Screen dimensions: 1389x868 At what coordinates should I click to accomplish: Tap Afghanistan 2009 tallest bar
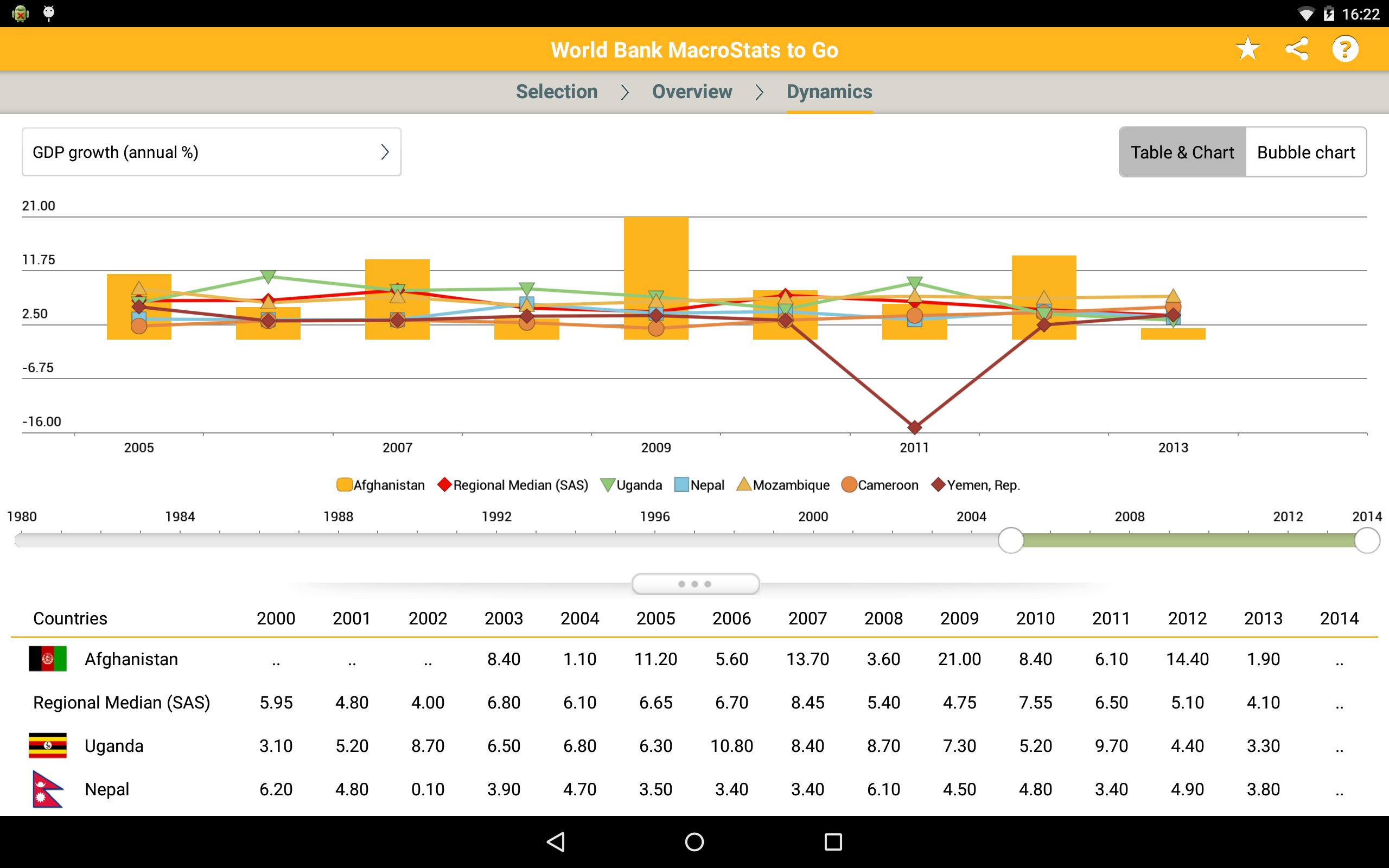(x=656, y=278)
